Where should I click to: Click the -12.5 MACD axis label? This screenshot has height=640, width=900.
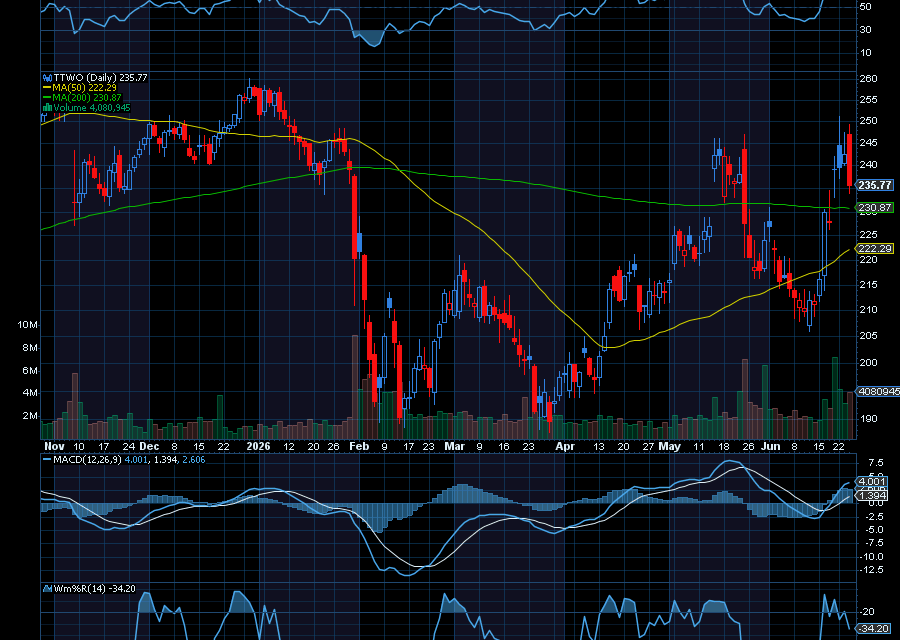(870, 569)
